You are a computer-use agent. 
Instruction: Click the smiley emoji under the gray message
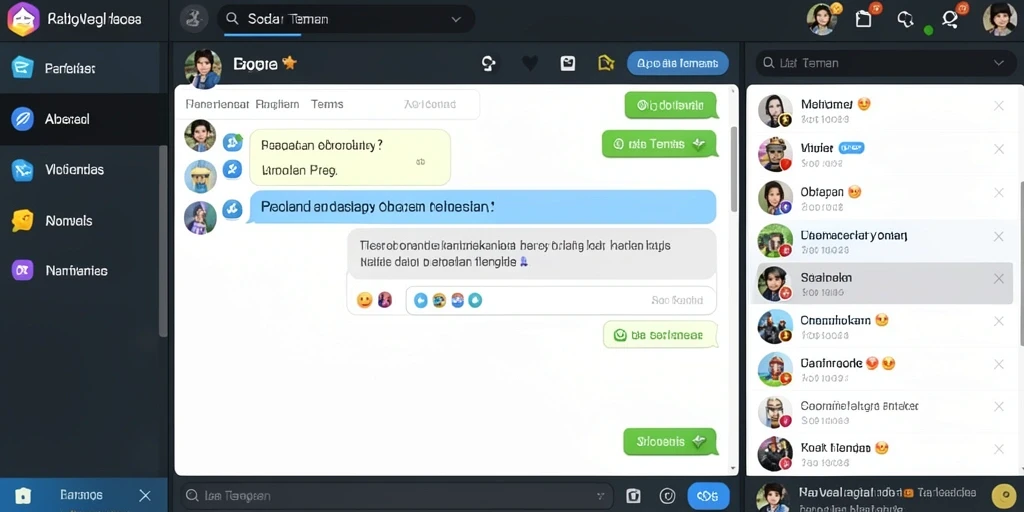364,300
